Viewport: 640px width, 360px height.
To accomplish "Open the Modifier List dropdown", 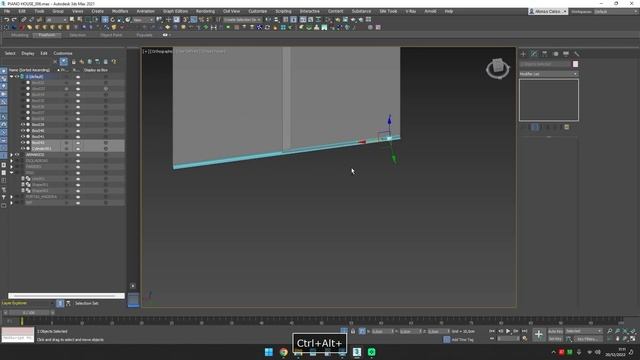I will 549,74.
